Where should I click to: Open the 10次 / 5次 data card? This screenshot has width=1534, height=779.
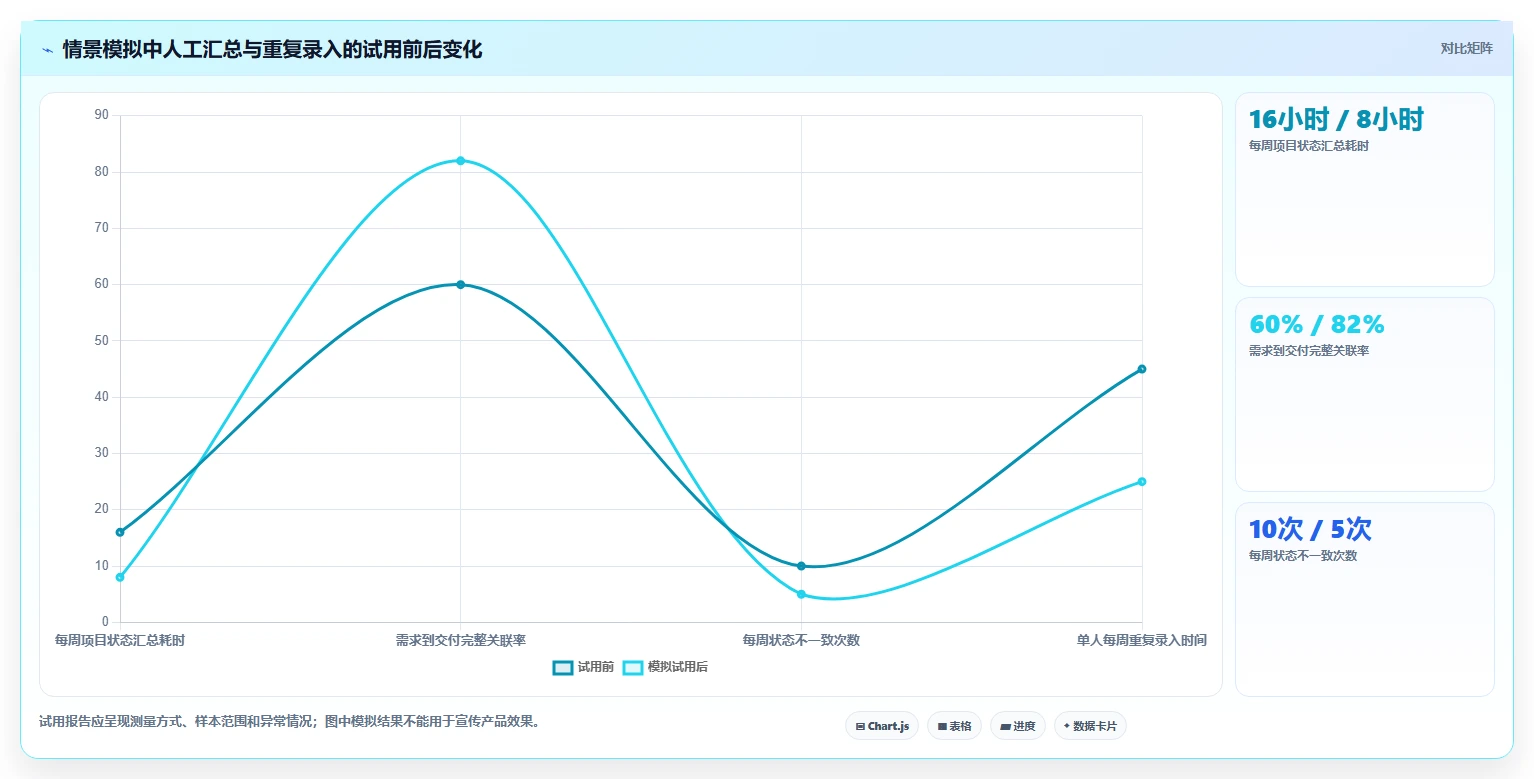click(x=1365, y=600)
